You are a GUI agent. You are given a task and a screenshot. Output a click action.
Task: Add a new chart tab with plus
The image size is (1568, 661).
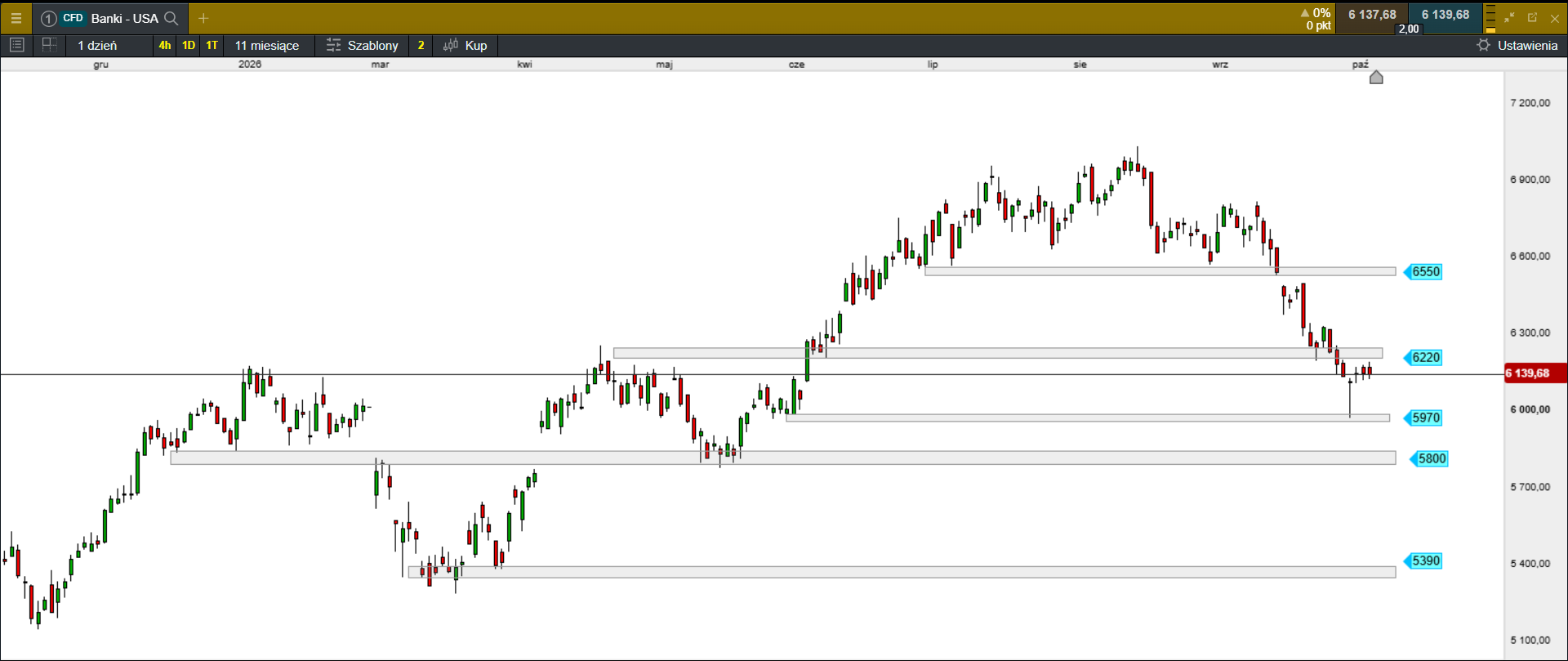(x=203, y=18)
